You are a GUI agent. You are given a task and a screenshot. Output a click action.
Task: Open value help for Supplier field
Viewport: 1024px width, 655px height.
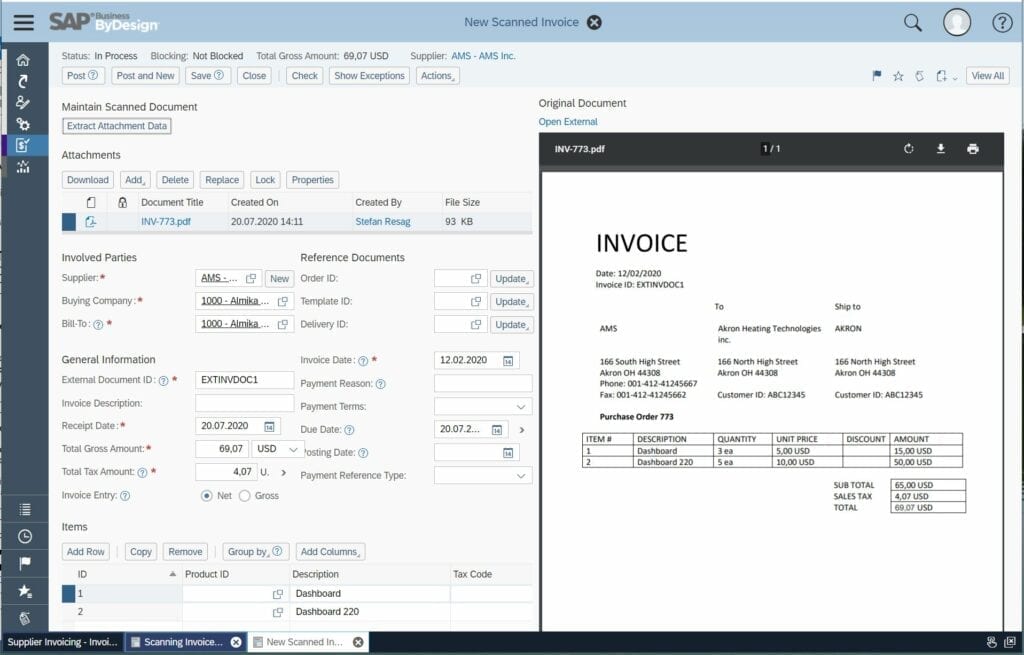point(251,278)
